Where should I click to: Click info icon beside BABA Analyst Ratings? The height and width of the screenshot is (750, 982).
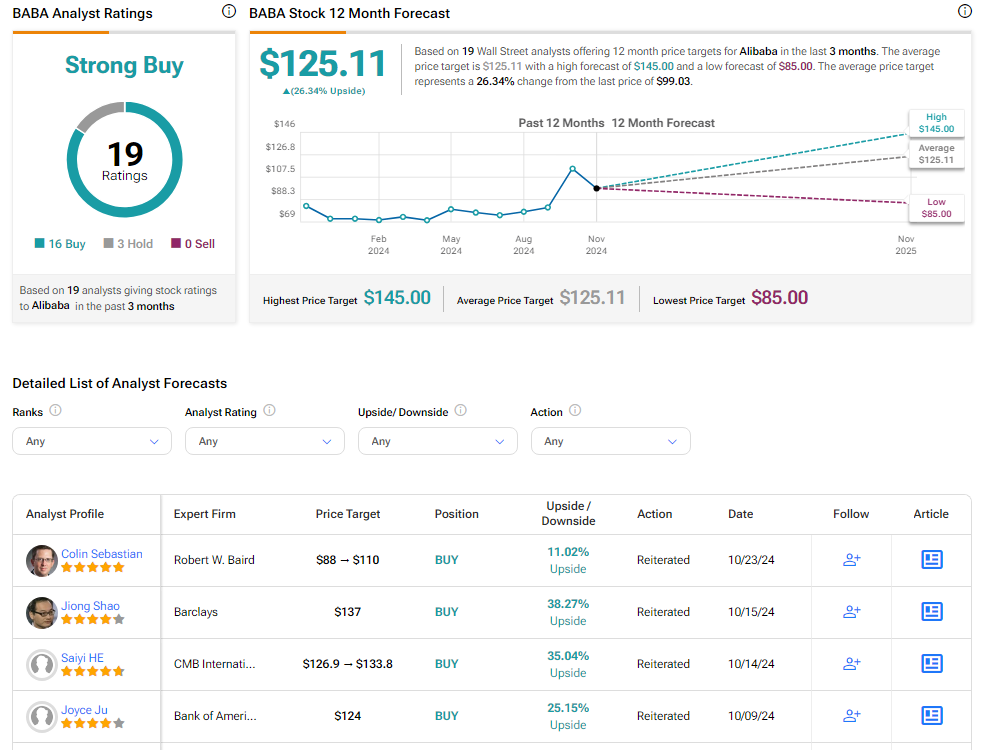pyautogui.click(x=228, y=12)
